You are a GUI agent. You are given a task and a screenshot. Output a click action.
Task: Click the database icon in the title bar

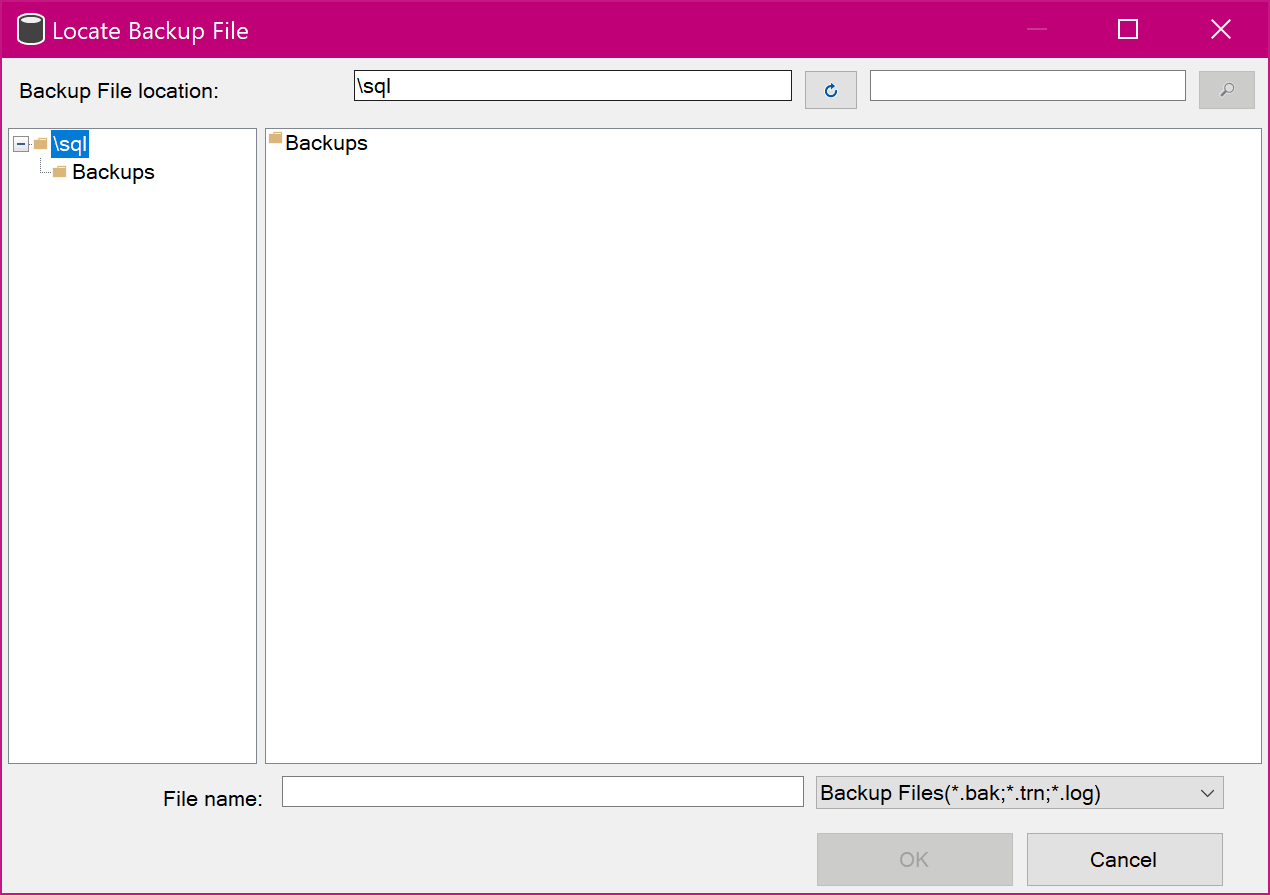(29, 29)
